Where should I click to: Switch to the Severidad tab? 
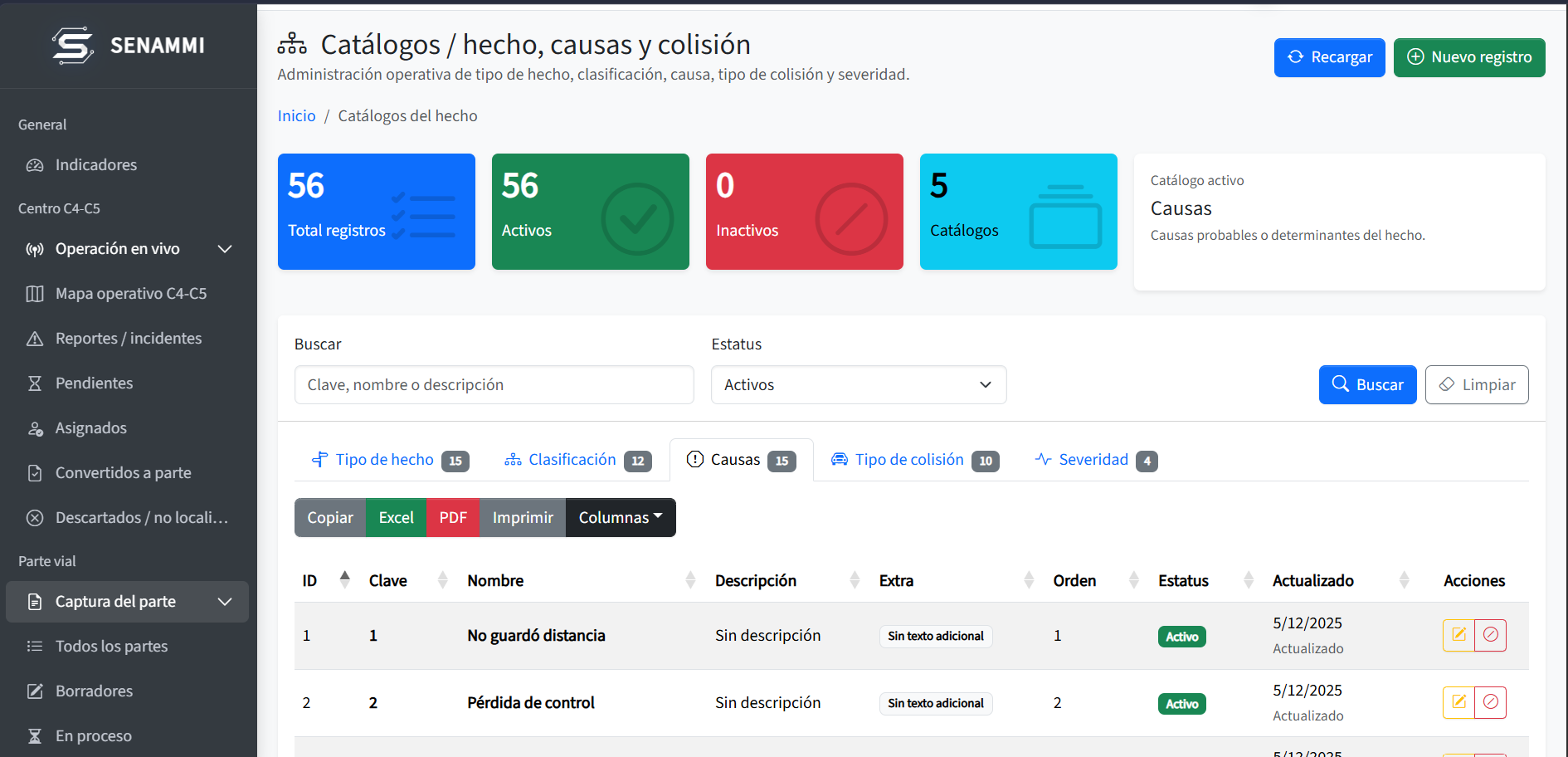click(x=1096, y=460)
